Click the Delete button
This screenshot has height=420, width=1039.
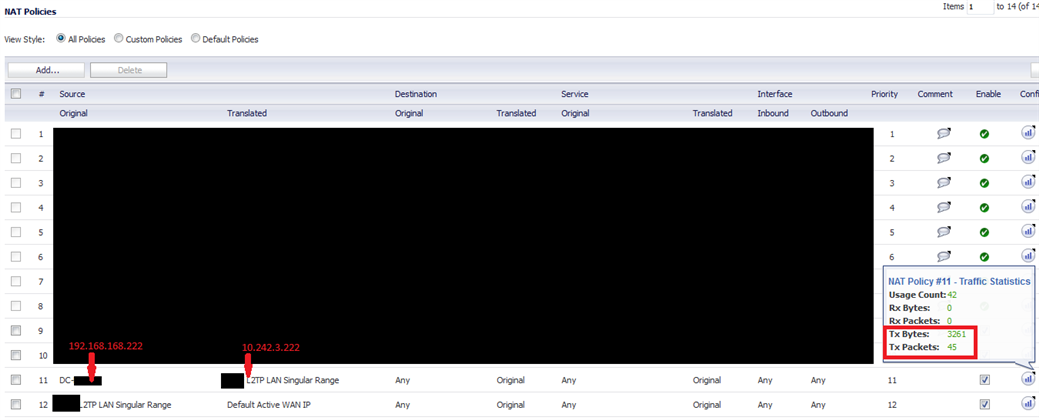click(129, 70)
